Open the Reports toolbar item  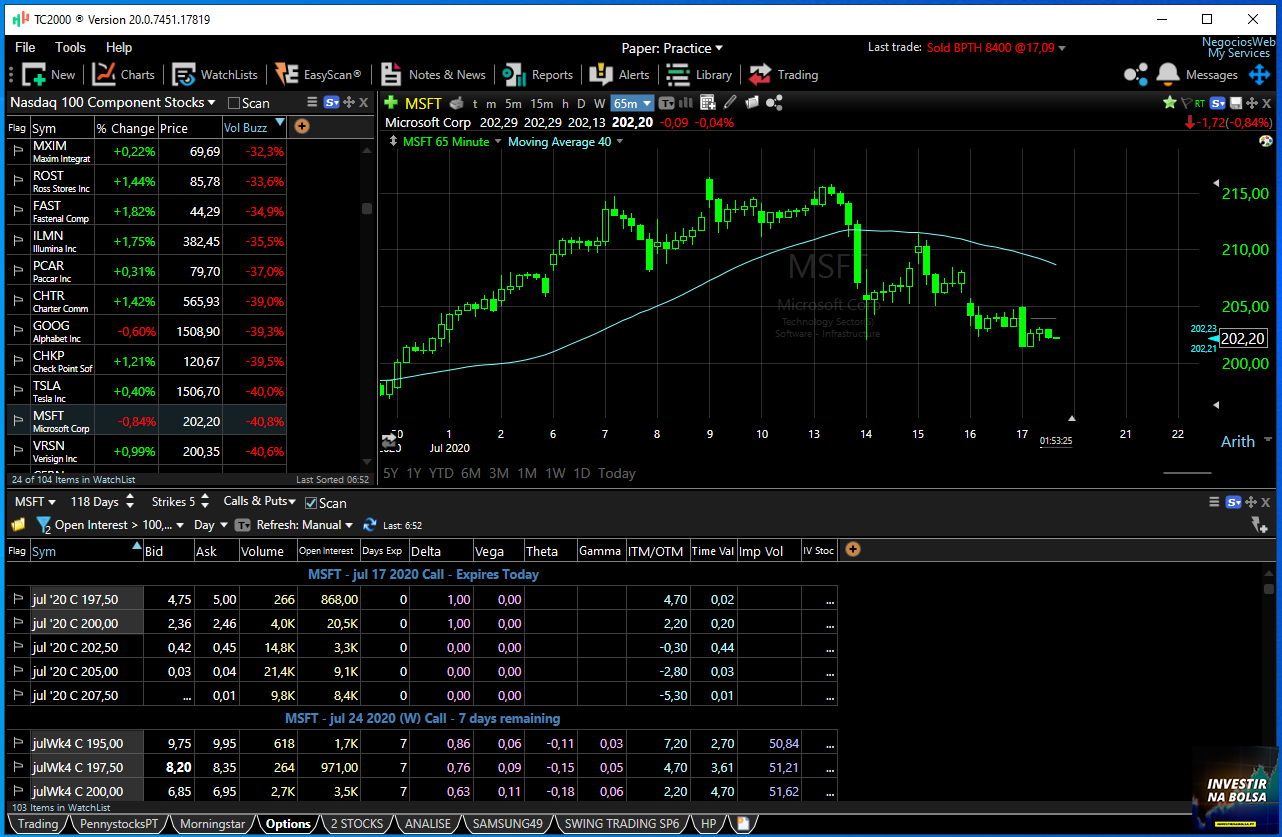coord(538,75)
